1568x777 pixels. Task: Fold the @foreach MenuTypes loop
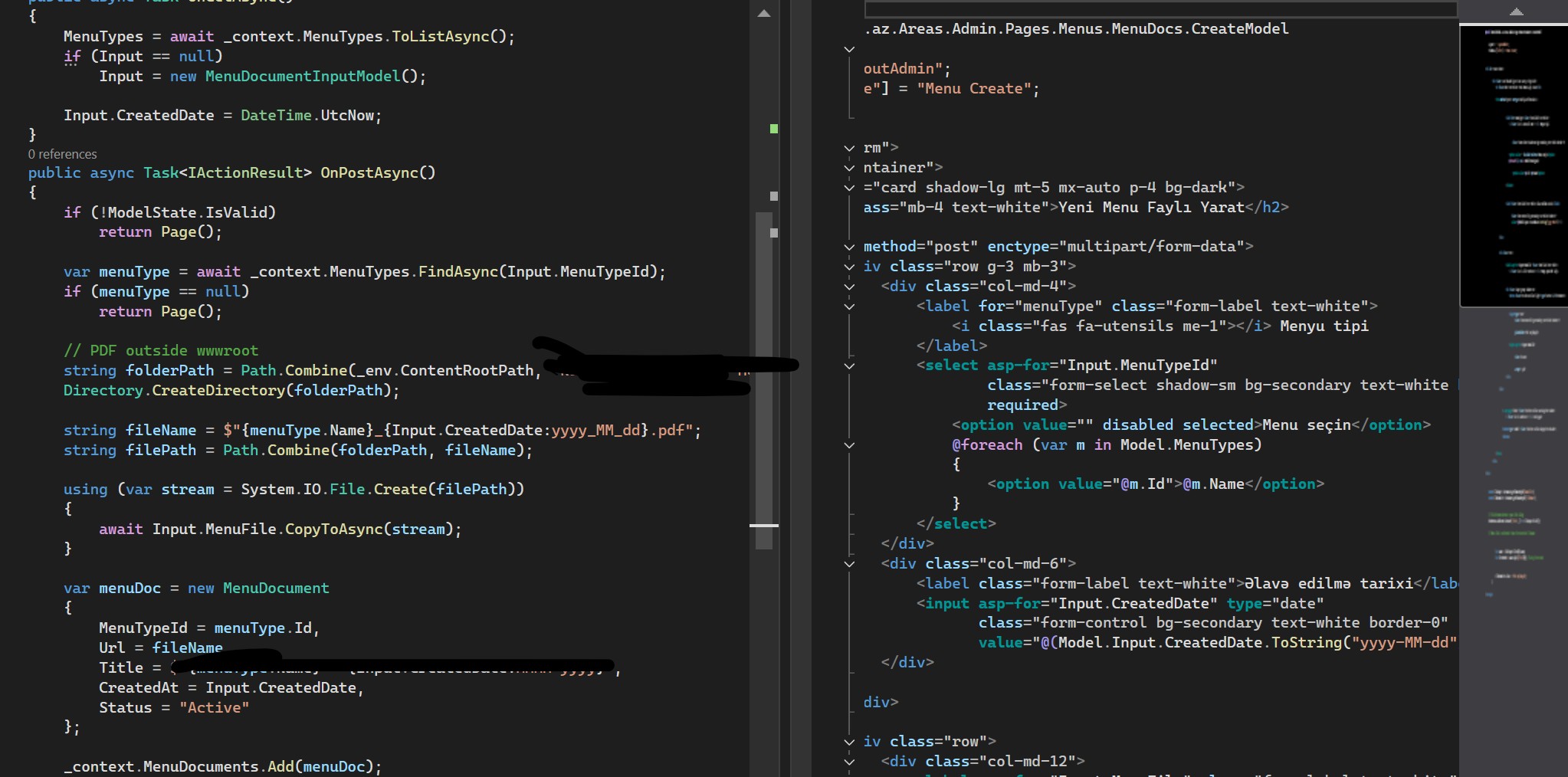click(849, 445)
